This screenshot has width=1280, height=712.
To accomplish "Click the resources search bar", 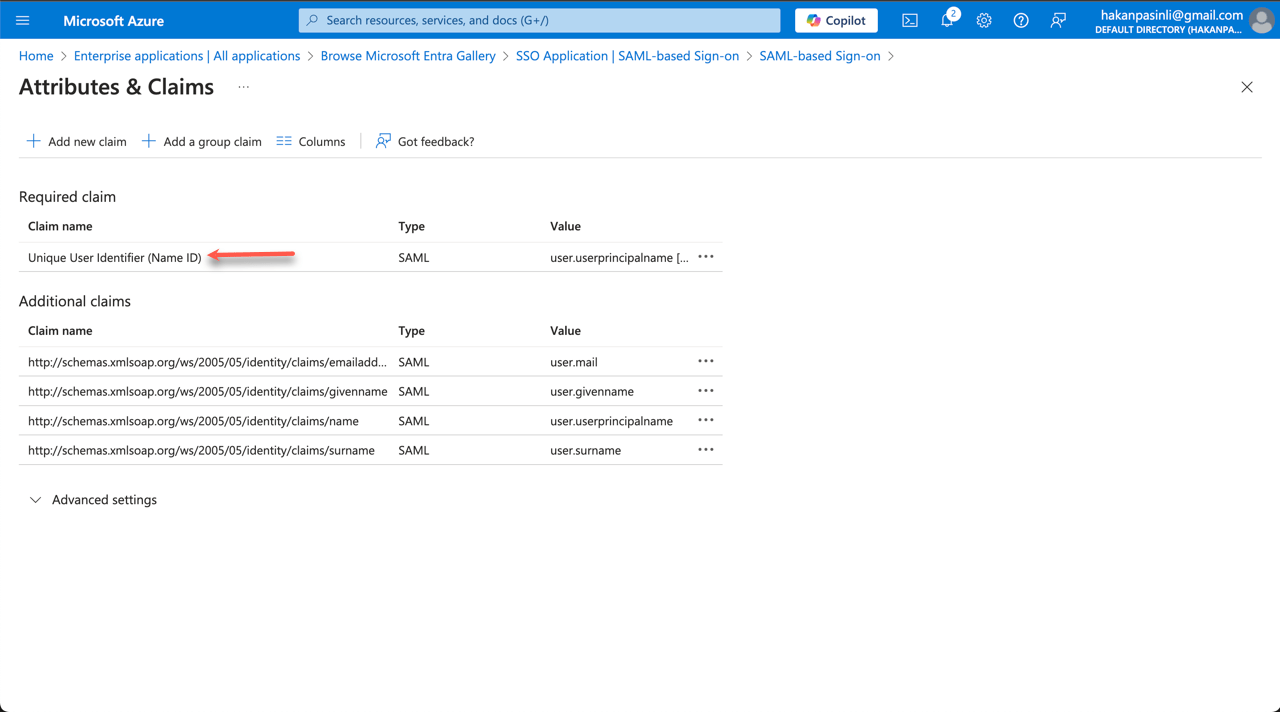I will point(538,20).
